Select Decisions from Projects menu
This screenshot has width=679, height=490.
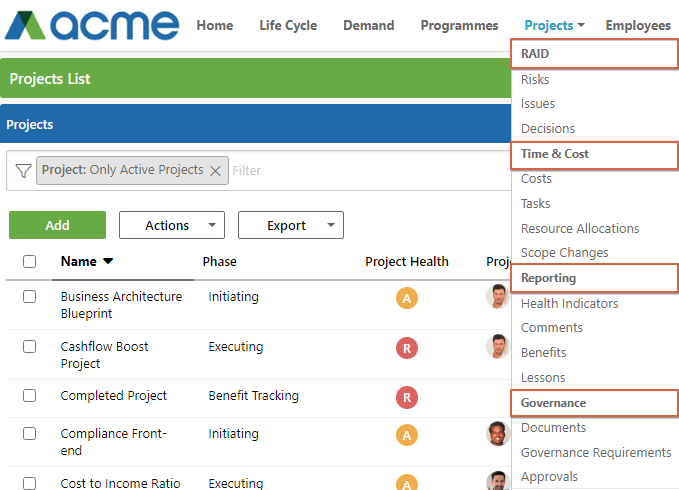coord(548,129)
